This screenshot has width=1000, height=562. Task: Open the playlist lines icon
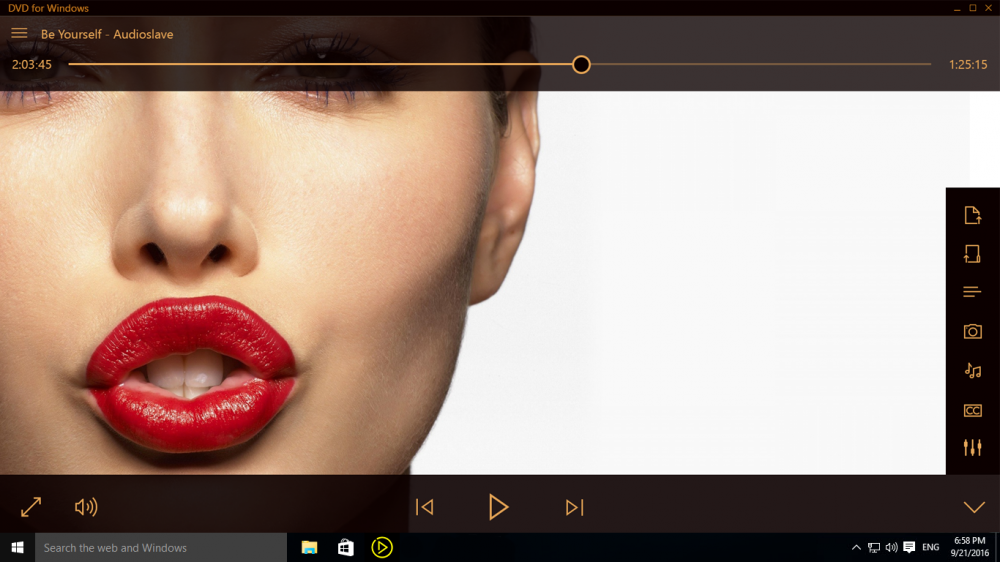click(972, 292)
